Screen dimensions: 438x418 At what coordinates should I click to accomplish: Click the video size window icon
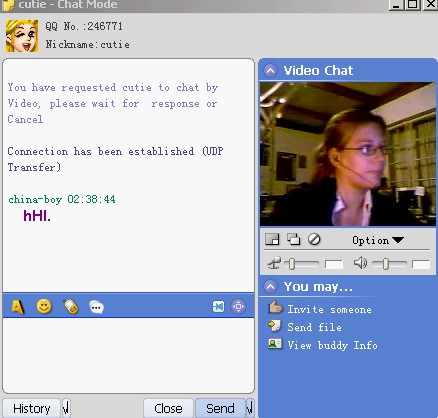point(272,239)
